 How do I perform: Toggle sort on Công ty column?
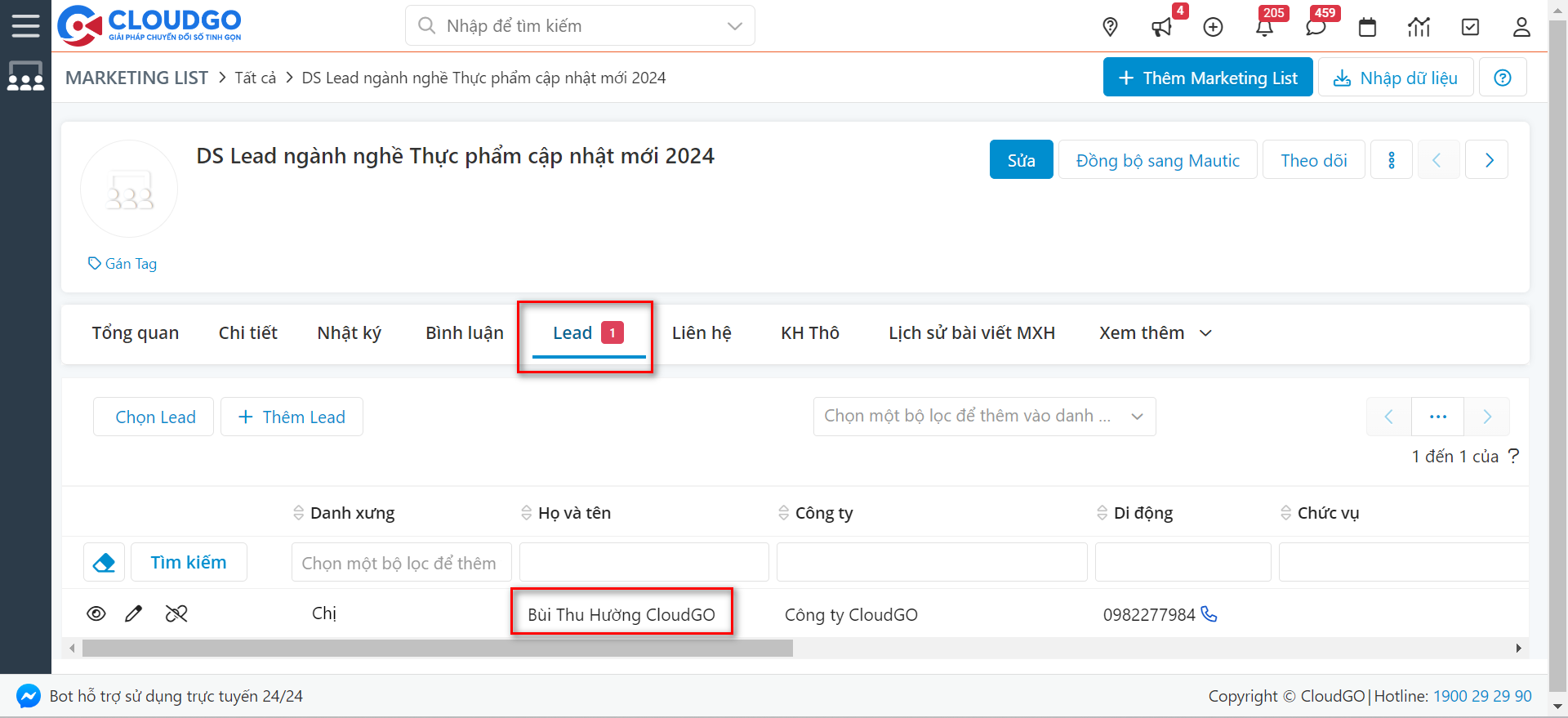[x=784, y=513]
